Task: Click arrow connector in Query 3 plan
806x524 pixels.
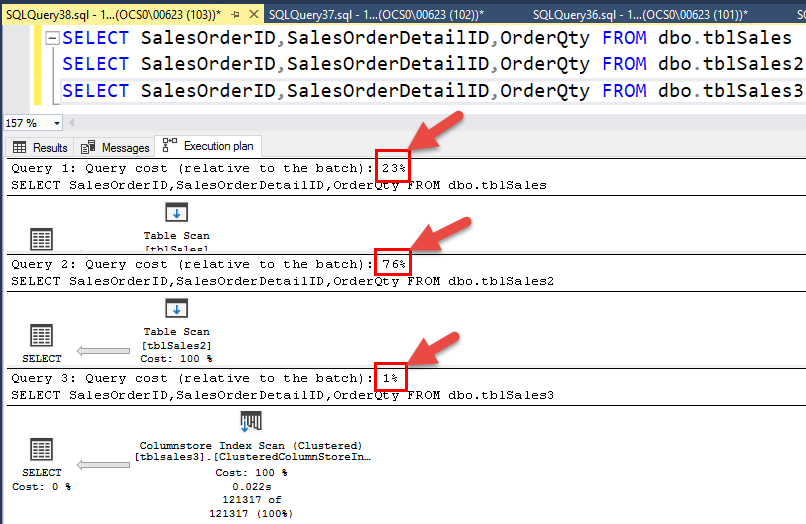Action: click(103, 465)
